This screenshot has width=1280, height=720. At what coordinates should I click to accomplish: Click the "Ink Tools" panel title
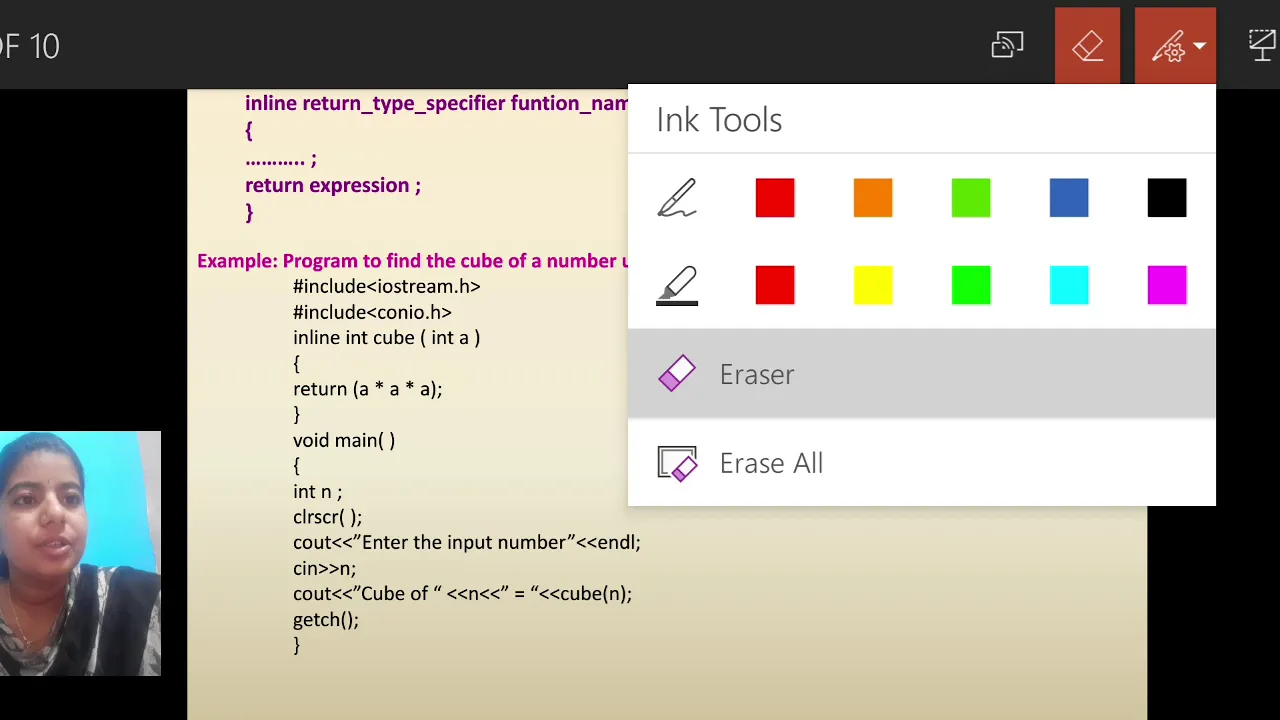coord(719,120)
